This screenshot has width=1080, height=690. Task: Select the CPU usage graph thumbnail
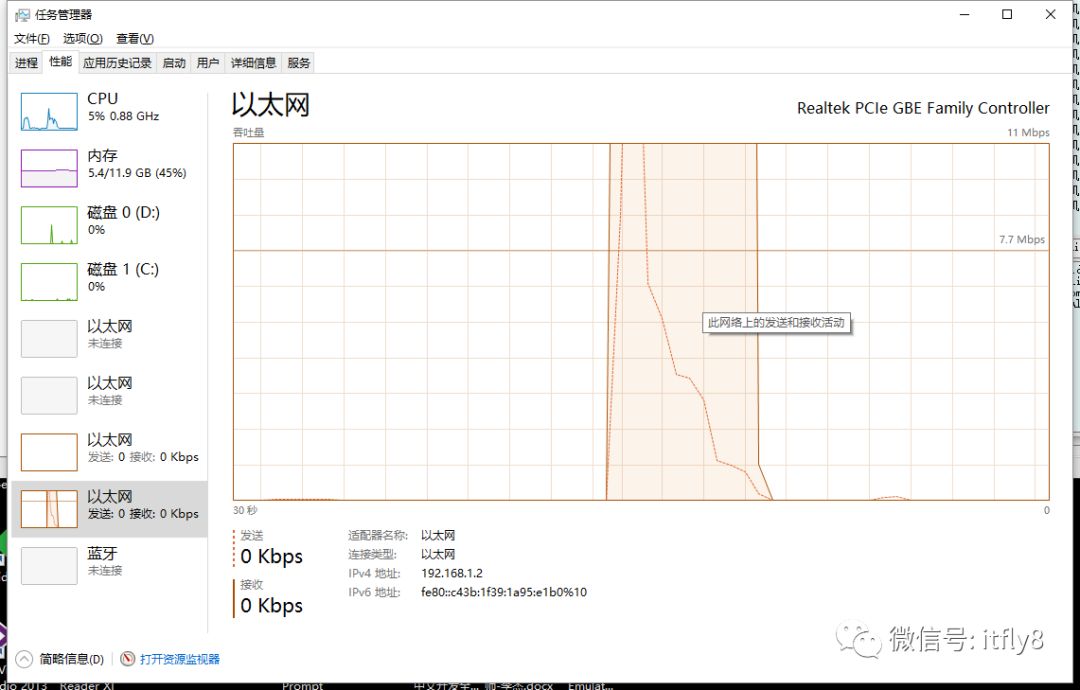pyautogui.click(x=49, y=112)
